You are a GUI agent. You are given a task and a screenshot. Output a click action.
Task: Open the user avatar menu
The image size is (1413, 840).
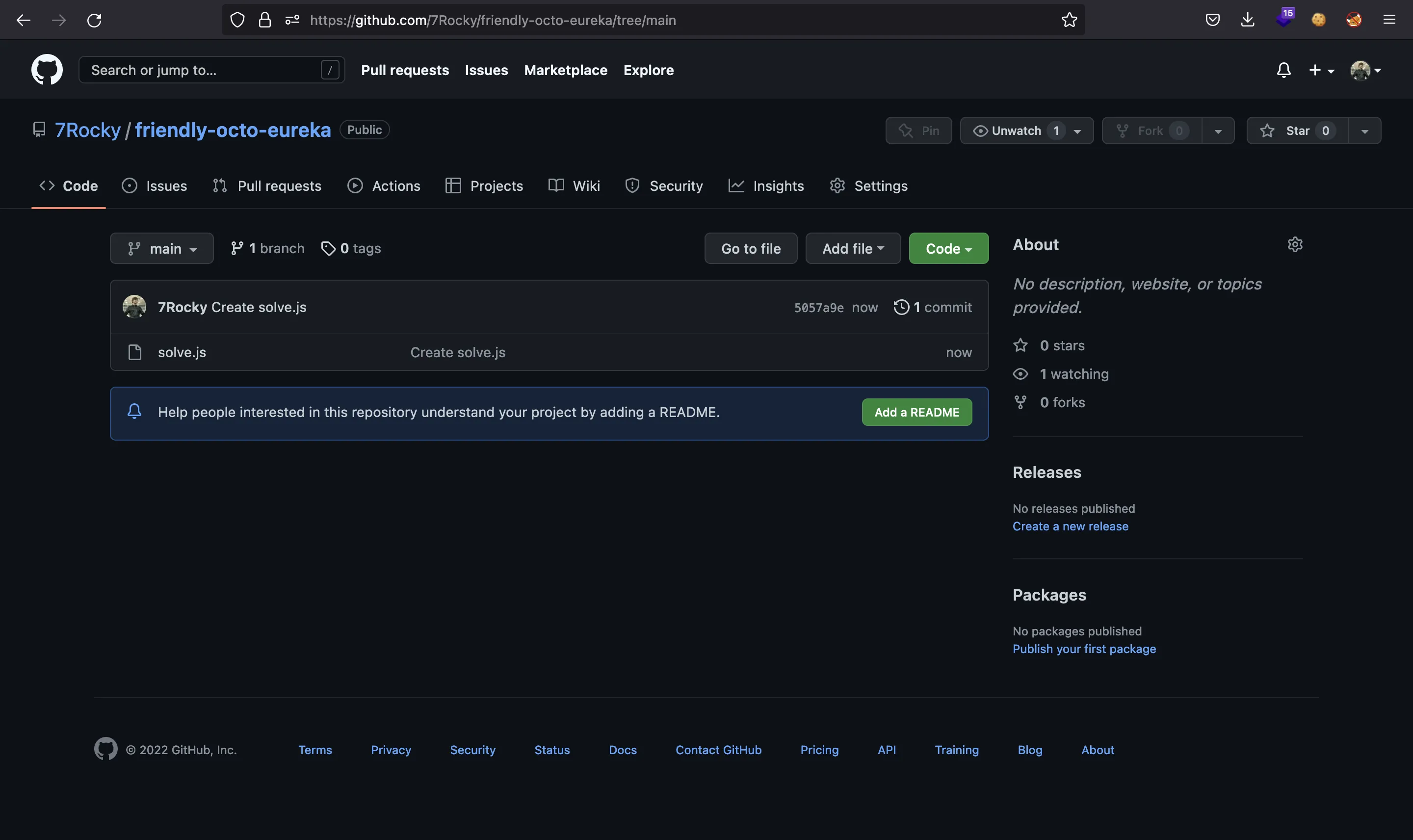pyautogui.click(x=1365, y=70)
